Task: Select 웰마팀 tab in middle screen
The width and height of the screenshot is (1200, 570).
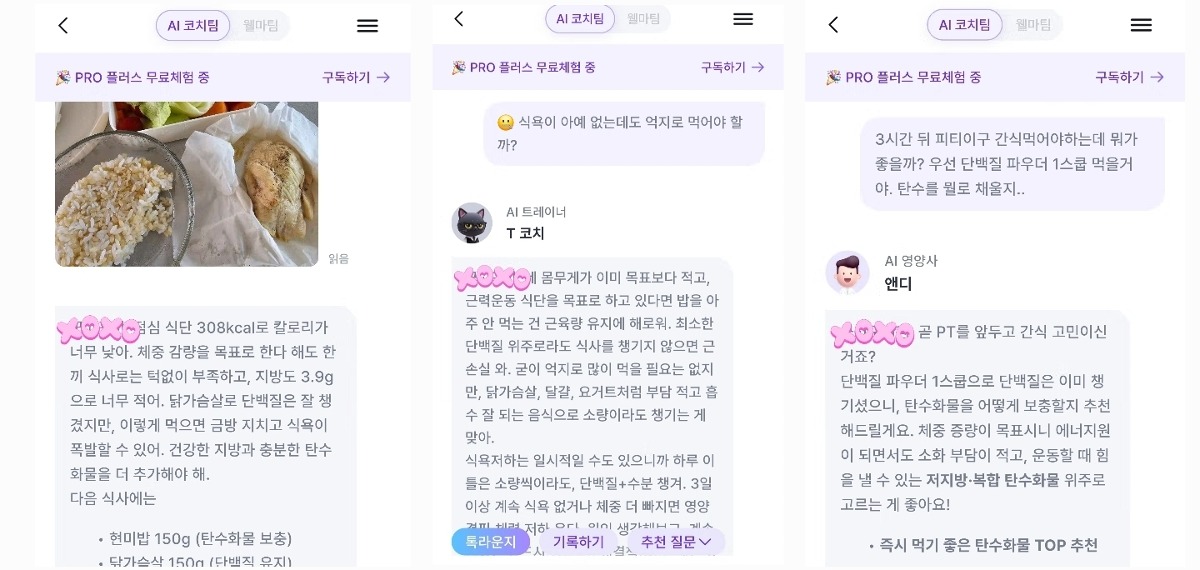Action: [x=643, y=19]
